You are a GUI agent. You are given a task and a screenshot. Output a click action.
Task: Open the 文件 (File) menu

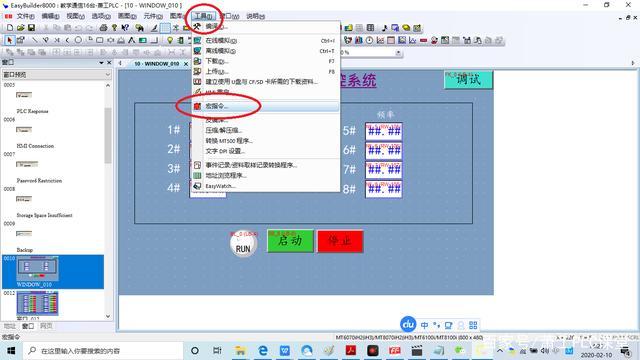[x=25, y=16]
